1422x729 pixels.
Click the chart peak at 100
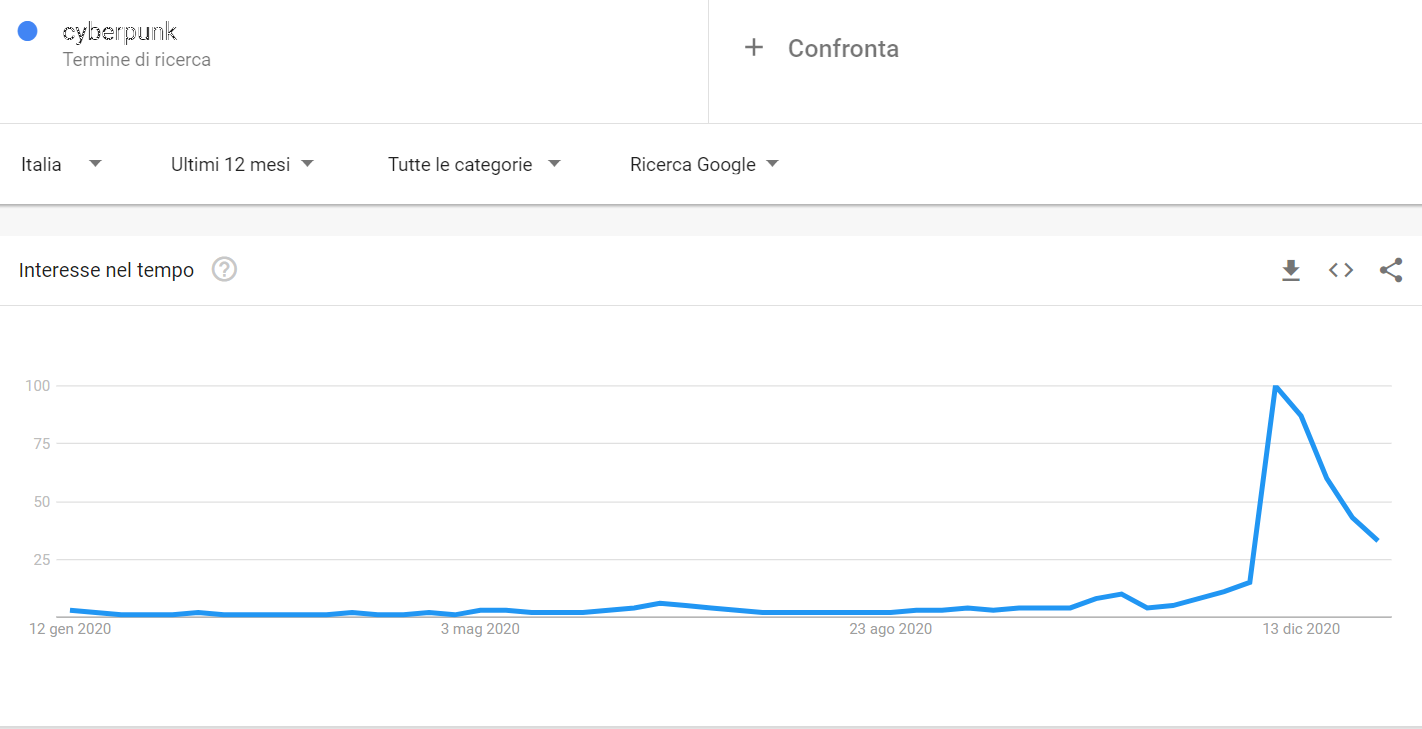1275,386
